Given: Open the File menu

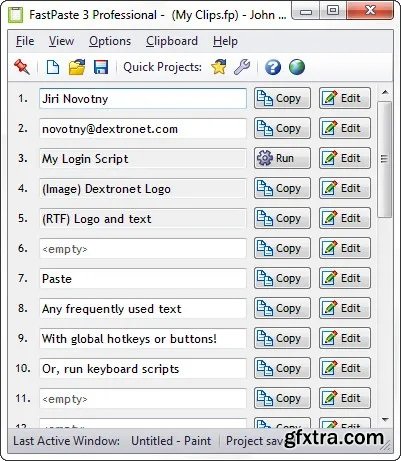Looking at the screenshot, I should (x=25, y=41).
